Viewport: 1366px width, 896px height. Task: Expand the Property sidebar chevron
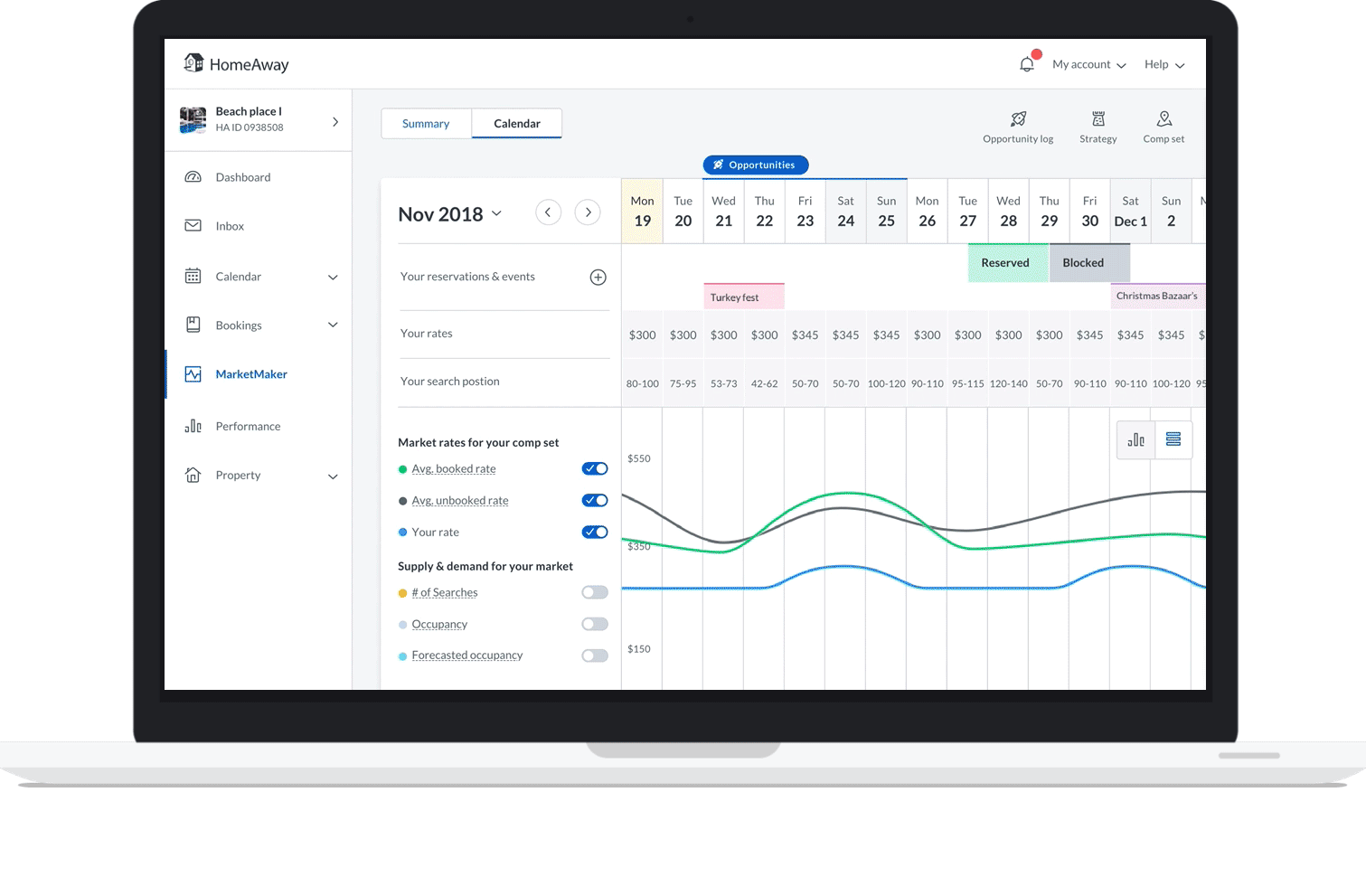[x=333, y=476]
